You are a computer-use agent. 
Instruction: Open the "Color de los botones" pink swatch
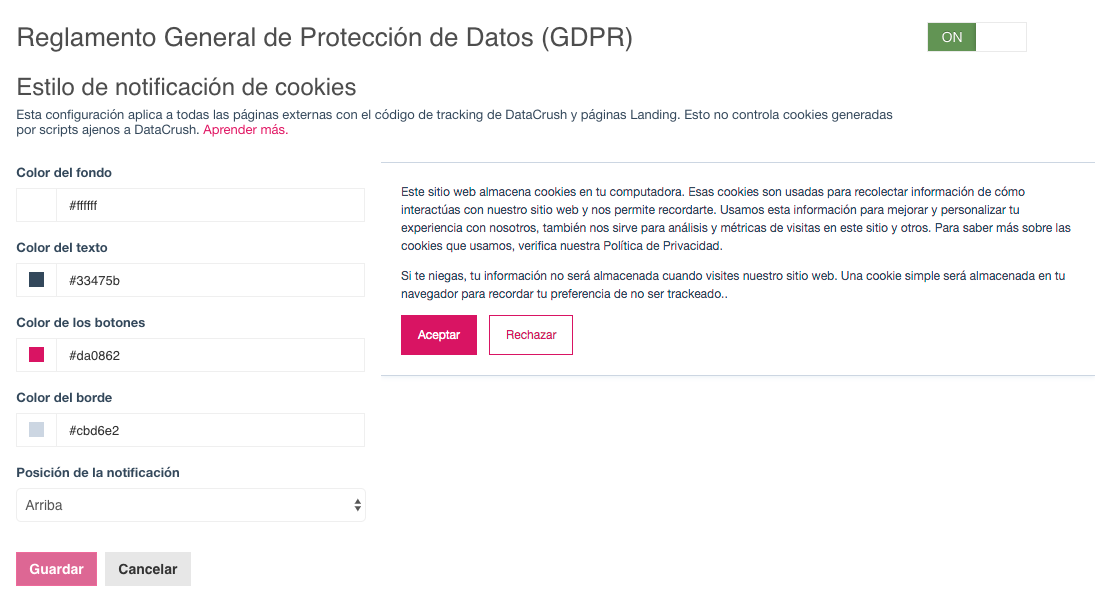coord(36,355)
